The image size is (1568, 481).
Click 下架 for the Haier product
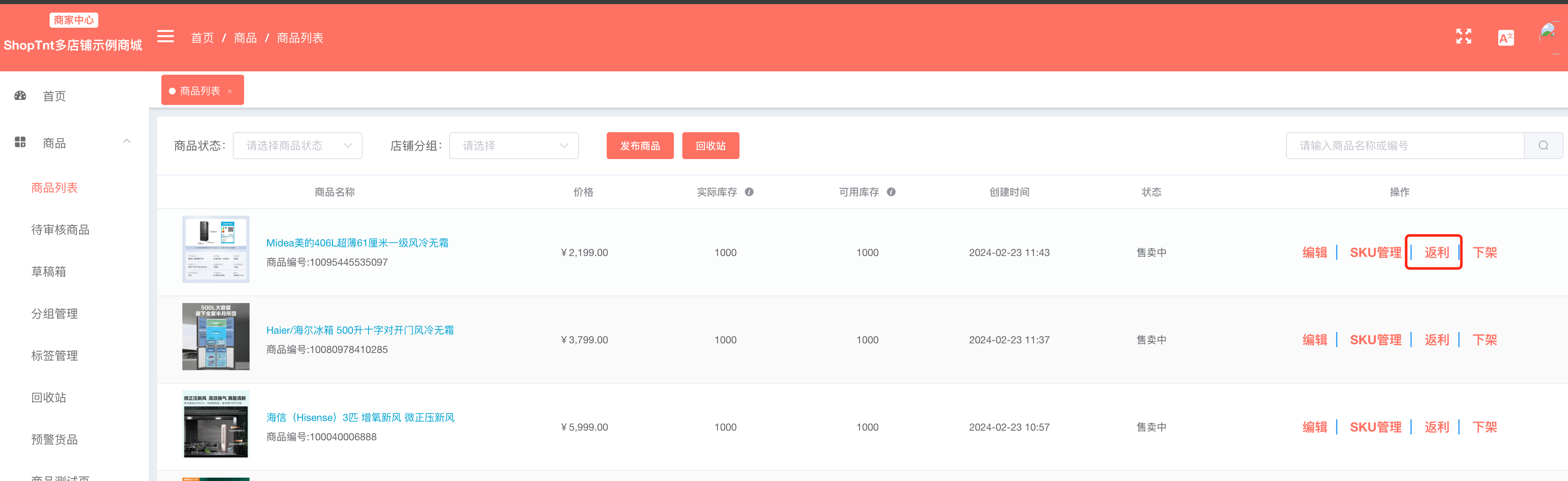click(1485, 340)
